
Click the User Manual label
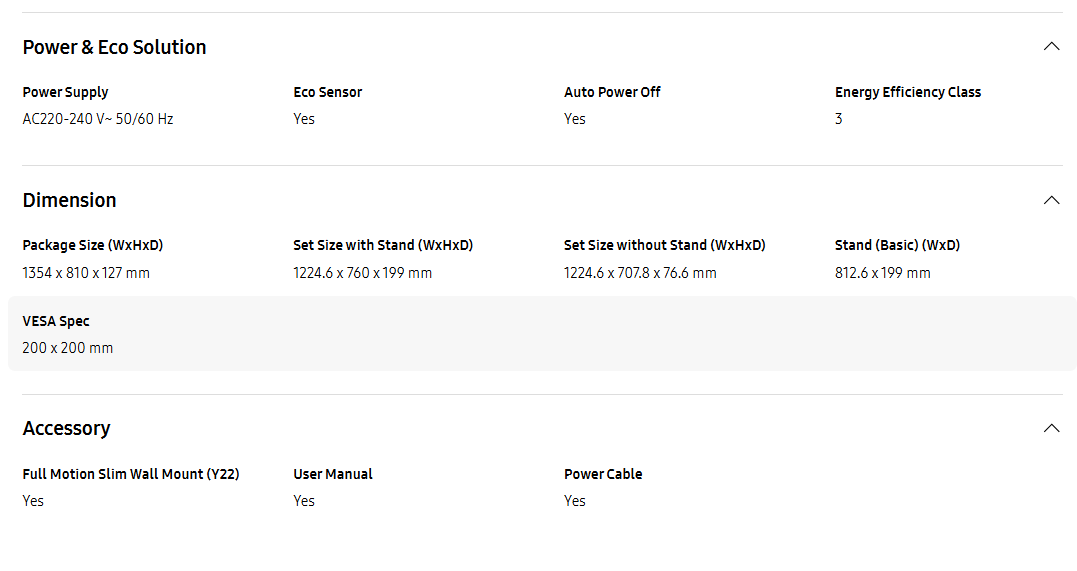coord(332,474)
